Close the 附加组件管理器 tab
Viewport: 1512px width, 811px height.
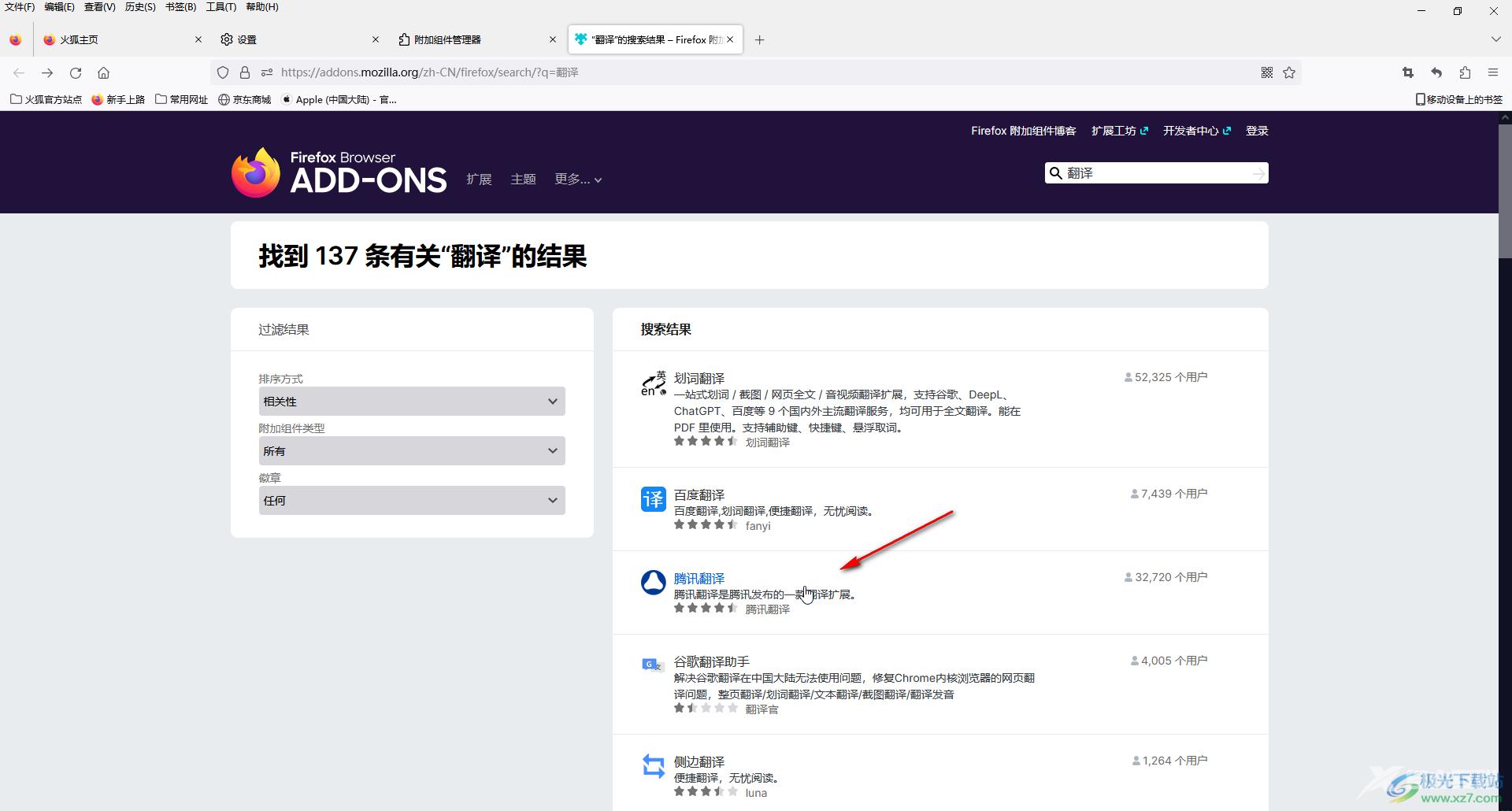click(x=553, y=39)
